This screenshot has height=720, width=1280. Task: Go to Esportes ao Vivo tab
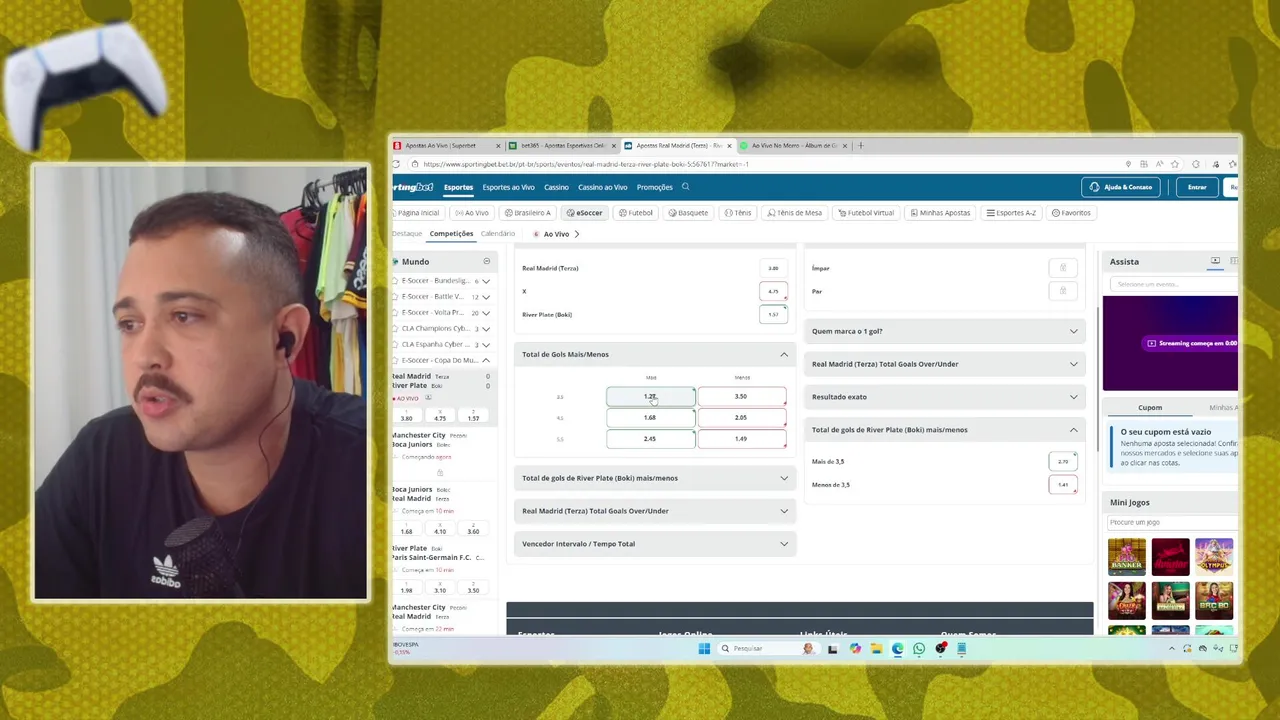[x=508, y=187]
